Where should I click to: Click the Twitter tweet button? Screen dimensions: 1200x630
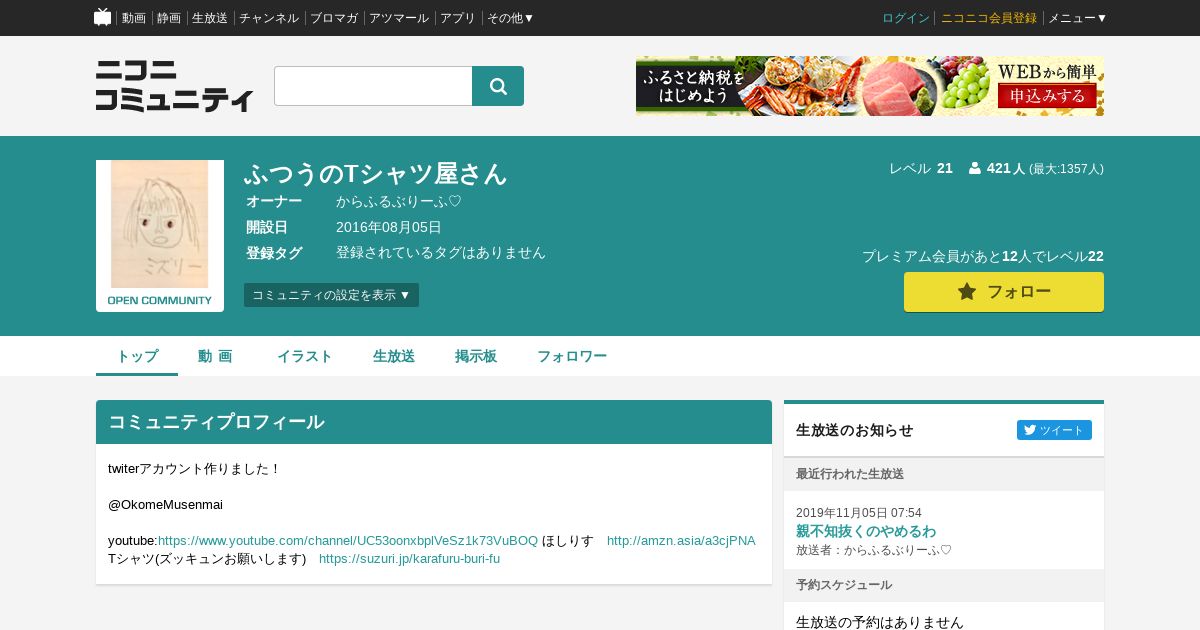1054,430
